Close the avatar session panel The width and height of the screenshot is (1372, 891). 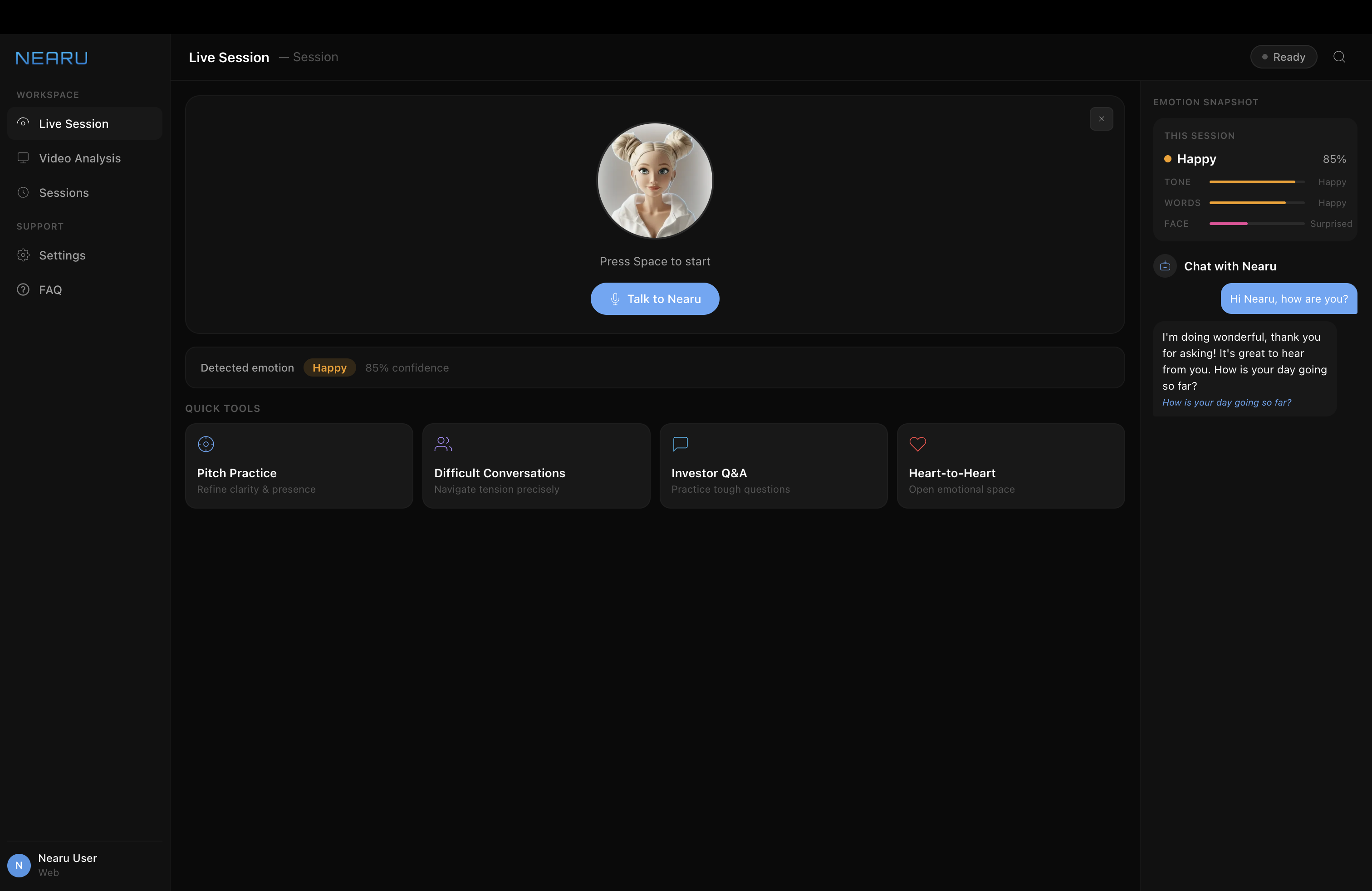(x=1101, y=119)
